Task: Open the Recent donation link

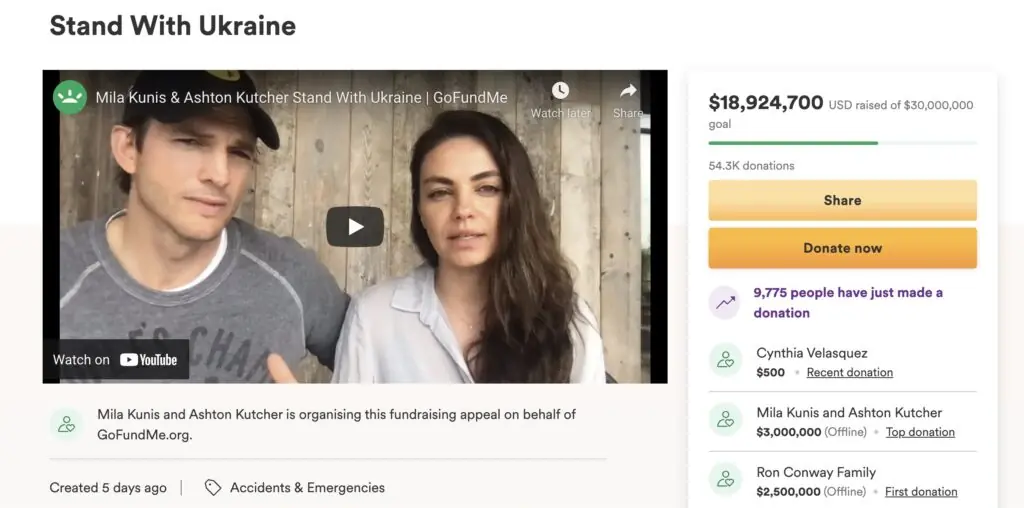Action: (x=849, y=373)
